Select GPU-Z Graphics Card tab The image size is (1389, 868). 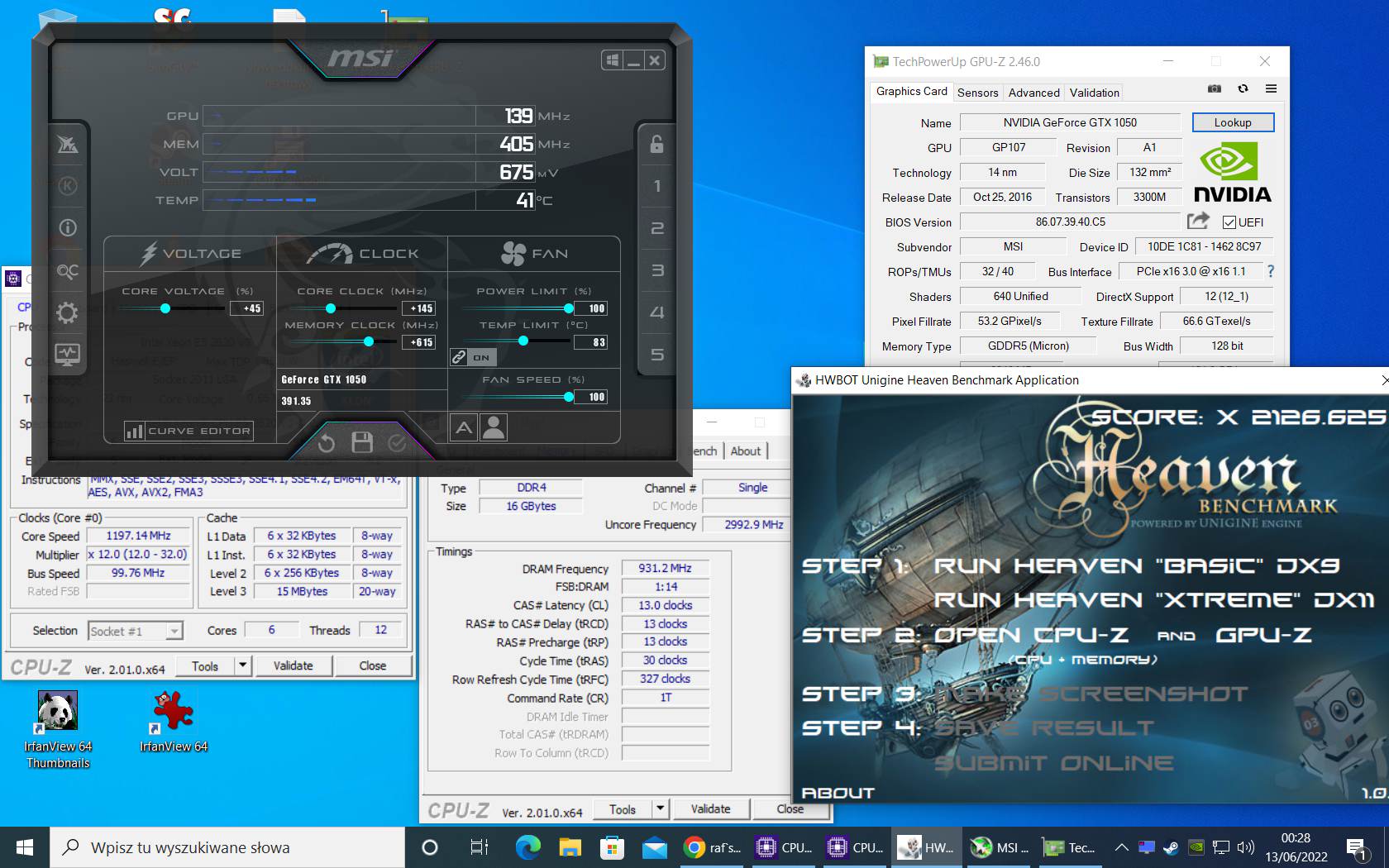coord(911,92)
